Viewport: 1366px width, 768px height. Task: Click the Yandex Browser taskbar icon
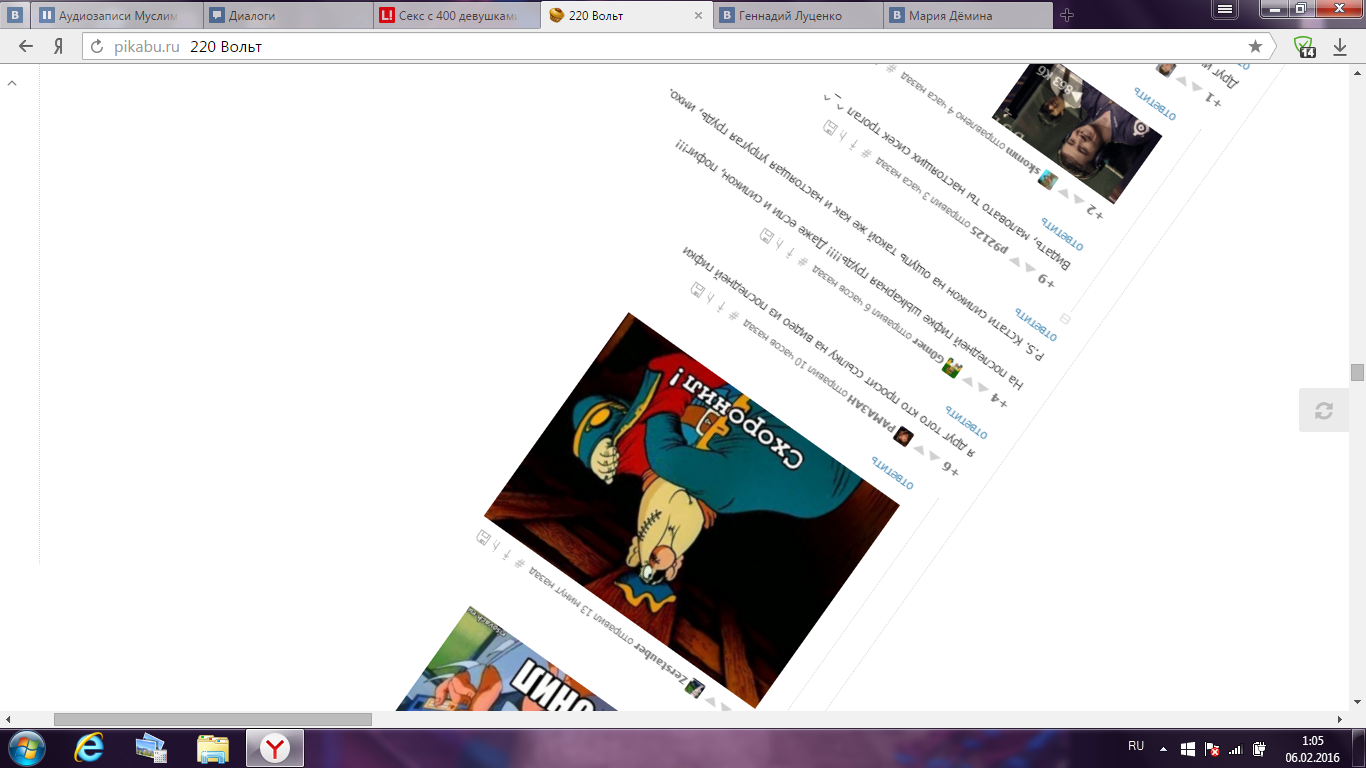tap(275, 748)
